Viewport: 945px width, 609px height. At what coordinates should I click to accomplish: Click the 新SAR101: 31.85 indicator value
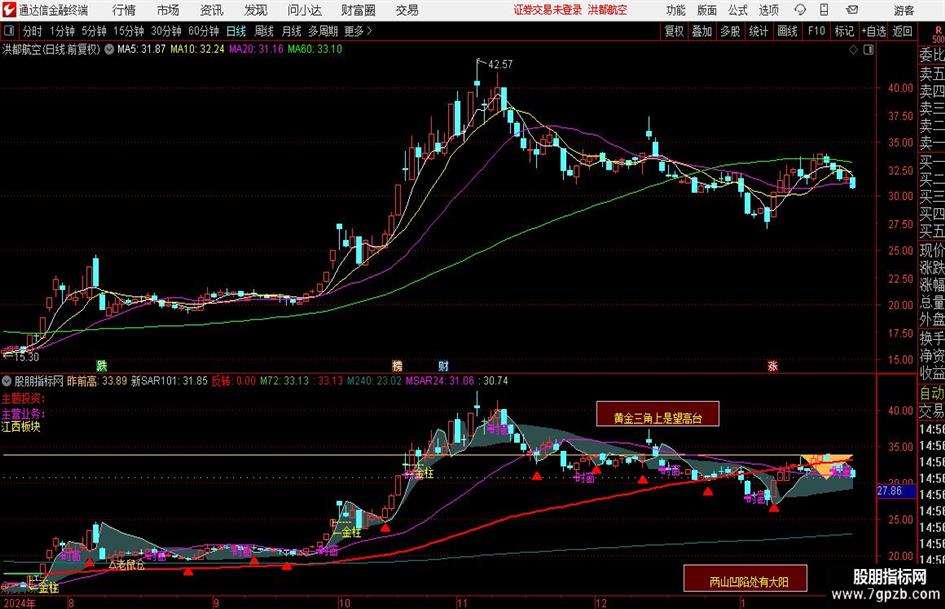[169, 381]
